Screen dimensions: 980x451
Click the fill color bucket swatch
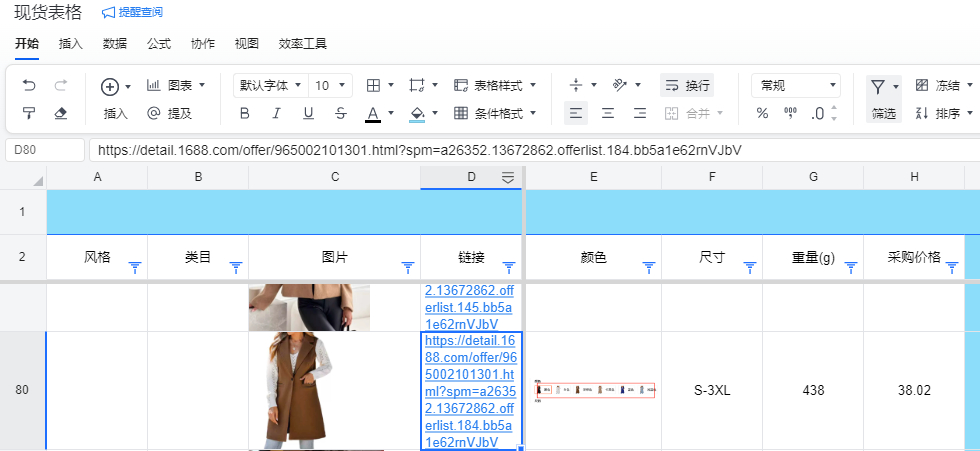(417, 113)
